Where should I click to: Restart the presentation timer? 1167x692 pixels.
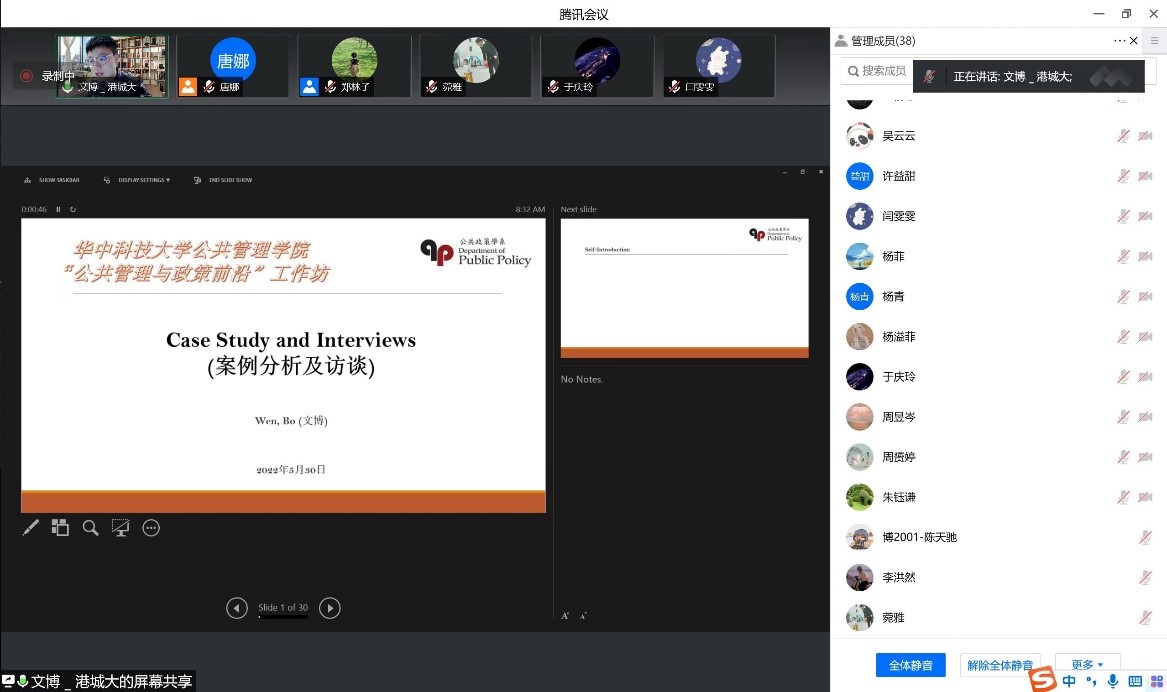(x=73, y=209)
